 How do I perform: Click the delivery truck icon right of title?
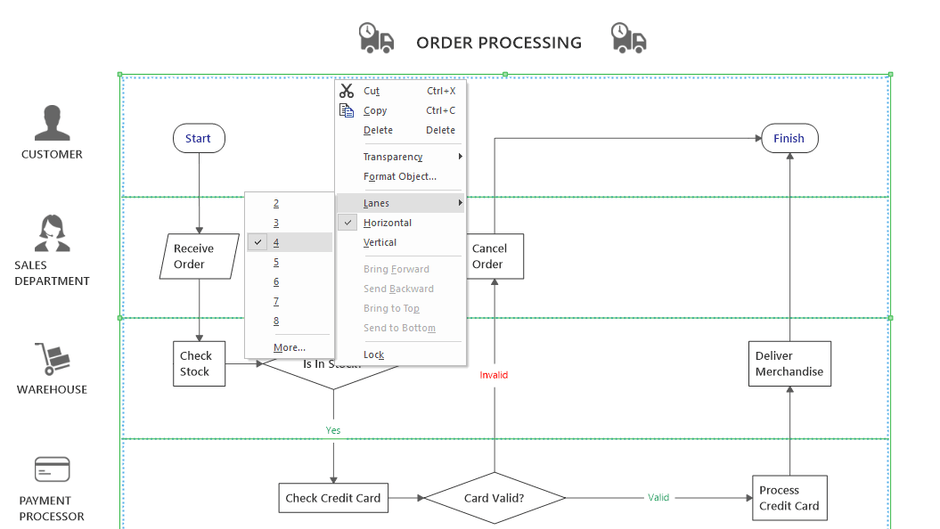pos(629,39)
